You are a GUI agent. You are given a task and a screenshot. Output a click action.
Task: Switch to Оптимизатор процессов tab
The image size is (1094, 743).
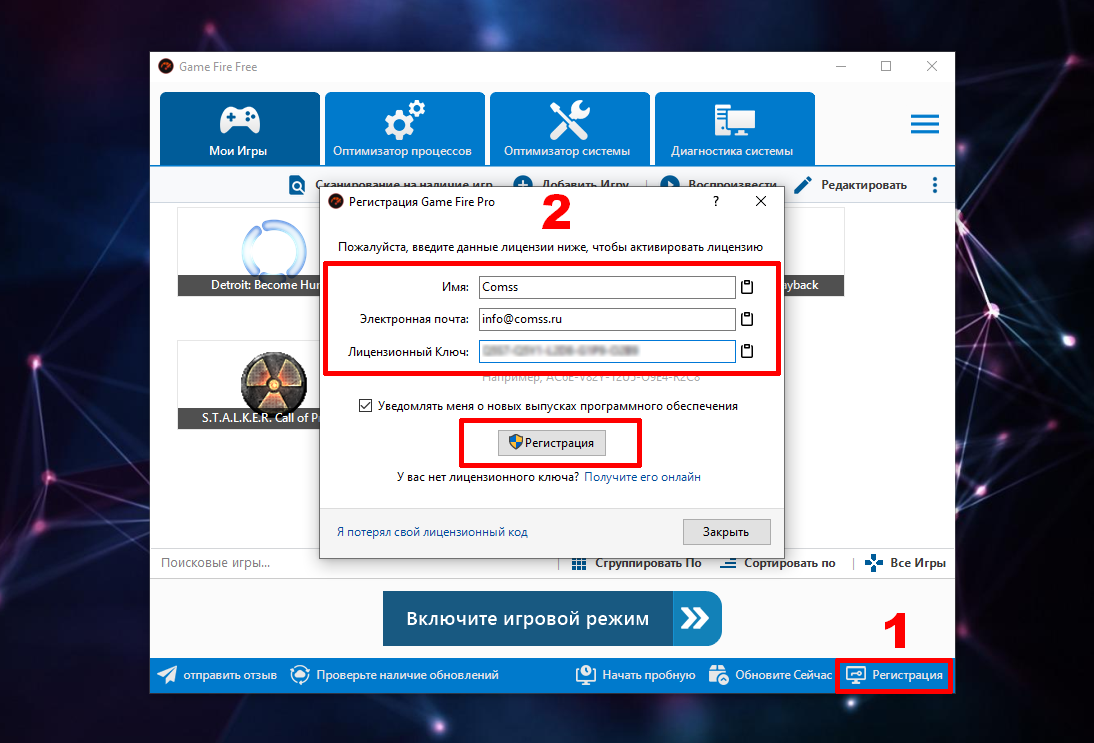point(405,128)
